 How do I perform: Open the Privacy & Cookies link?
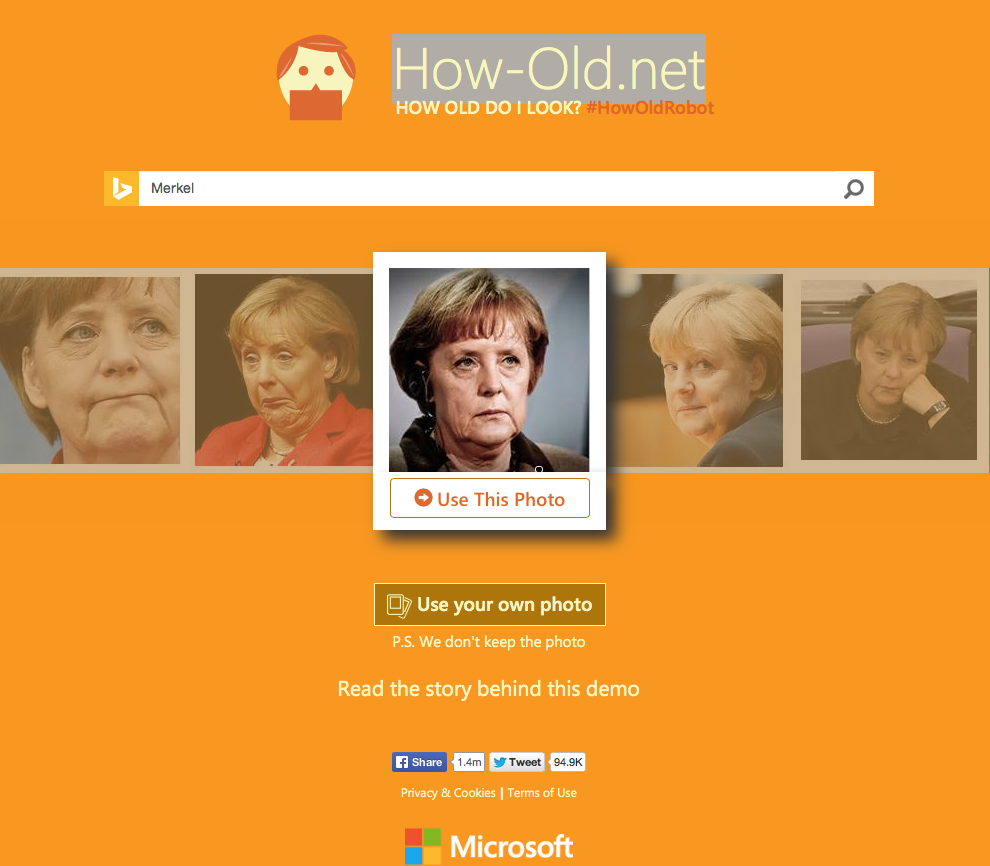pyautogui.click(x=448, y=793)
